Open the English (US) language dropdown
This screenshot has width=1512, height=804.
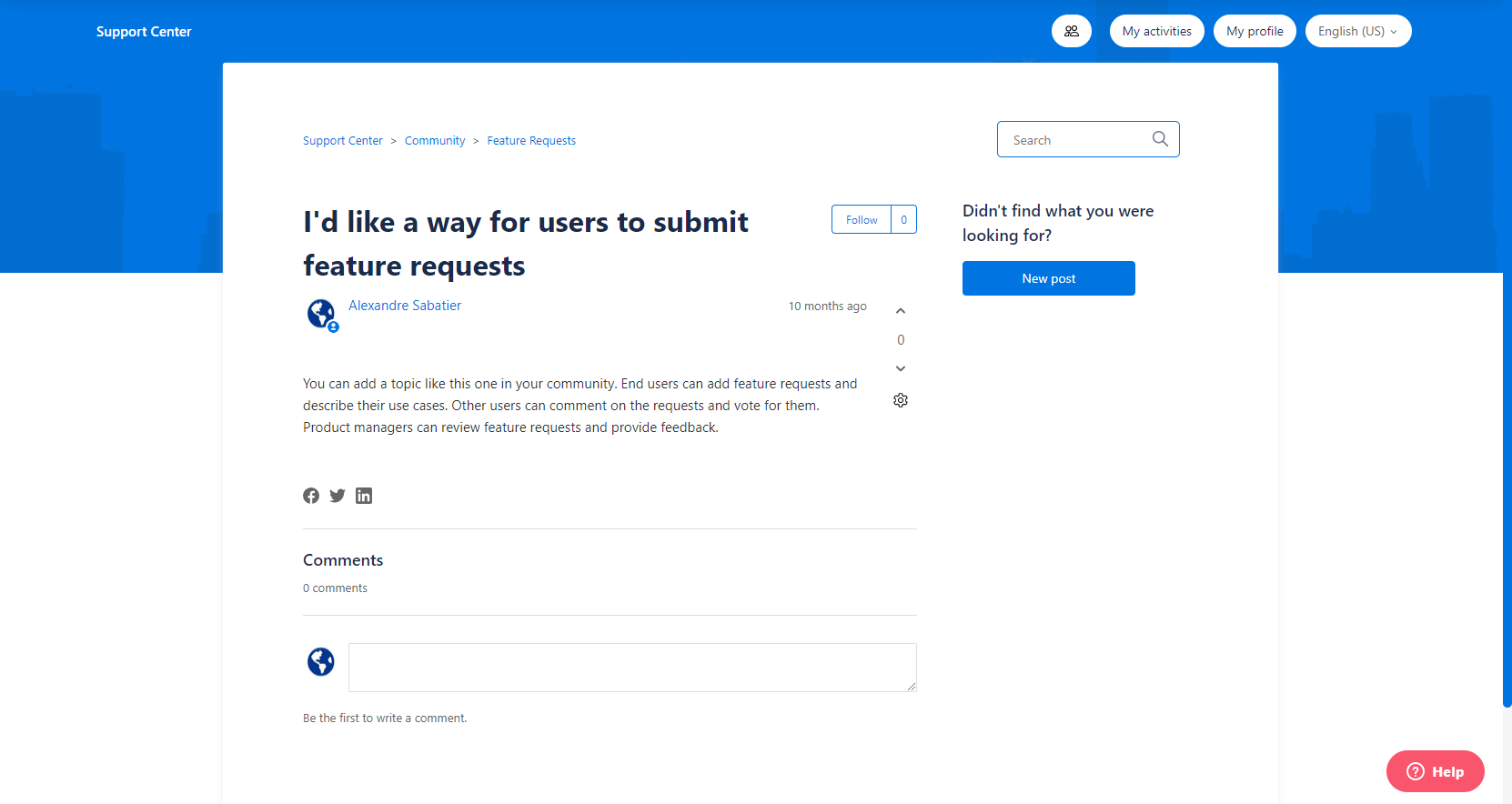[x=1357, y=31]
